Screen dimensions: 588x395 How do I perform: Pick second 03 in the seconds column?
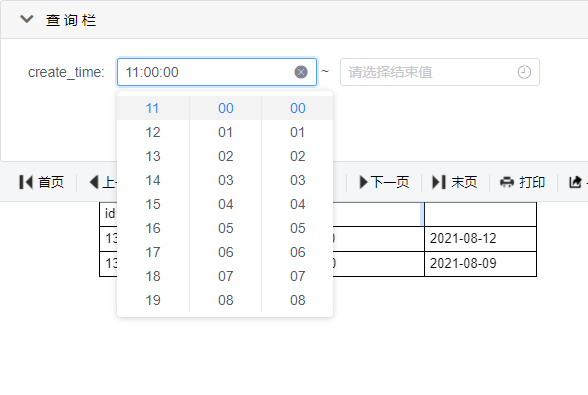tap(297, 180)
